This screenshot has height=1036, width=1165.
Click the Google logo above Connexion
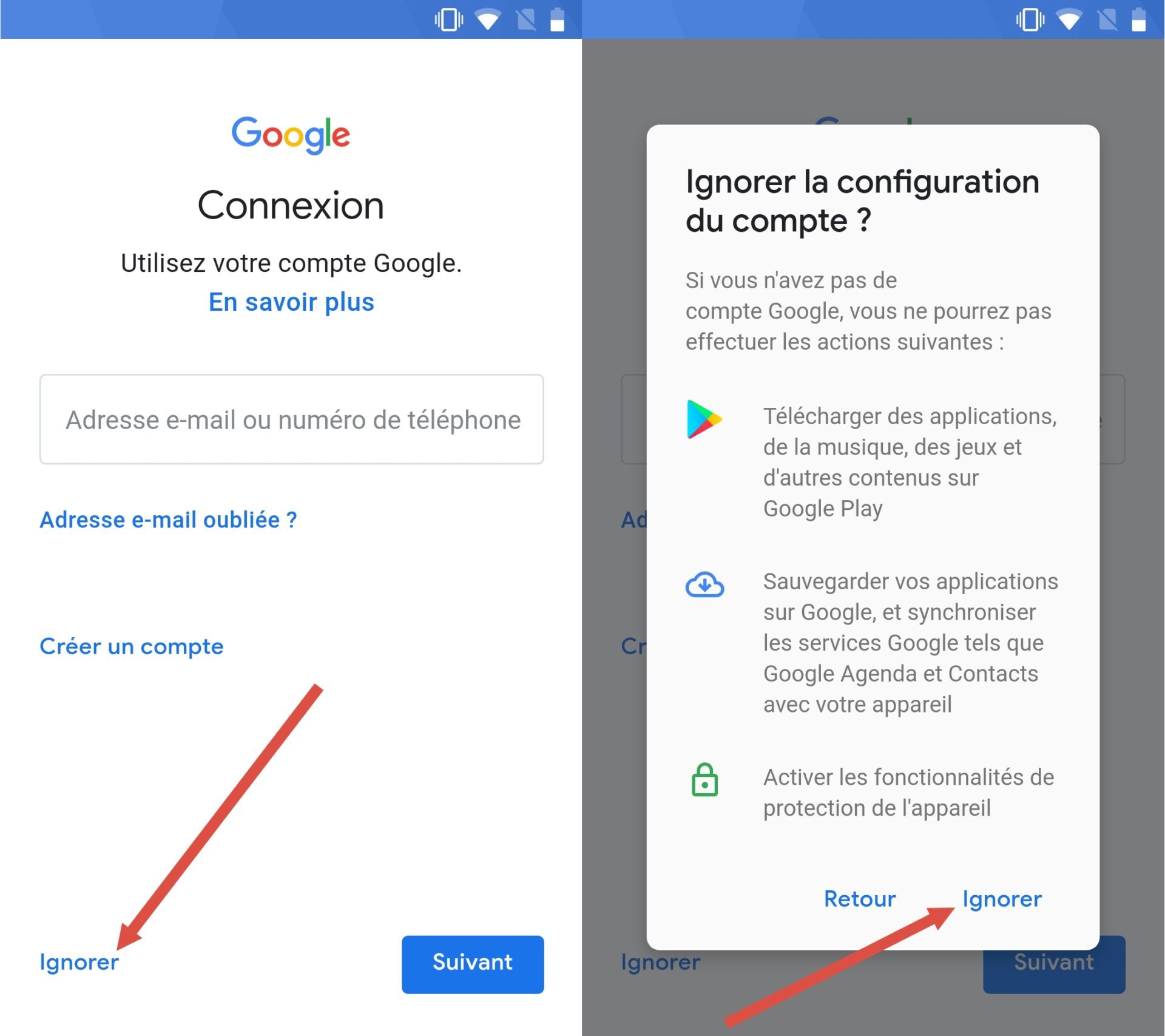(x=291, y=135)
